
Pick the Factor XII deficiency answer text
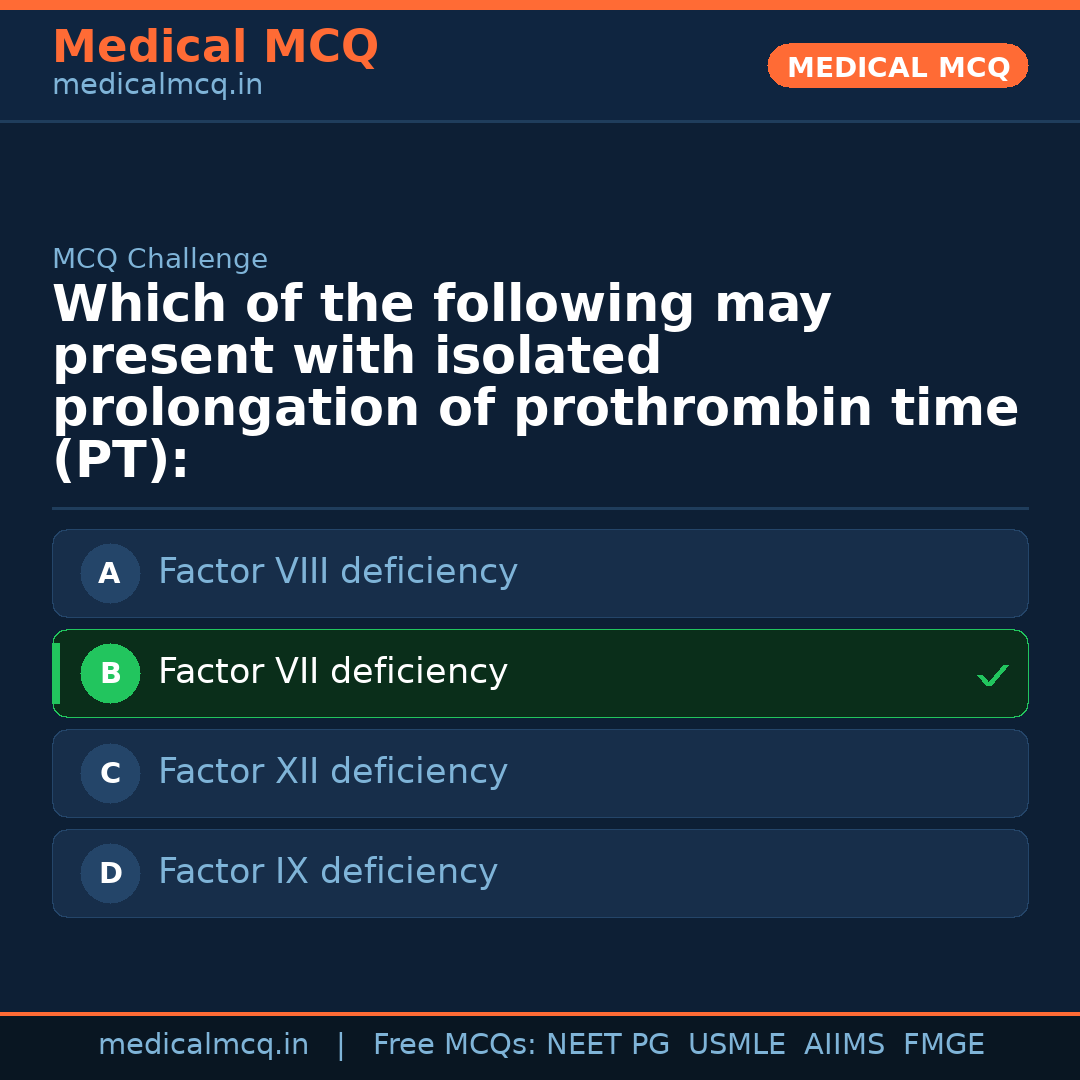(332, 772)
